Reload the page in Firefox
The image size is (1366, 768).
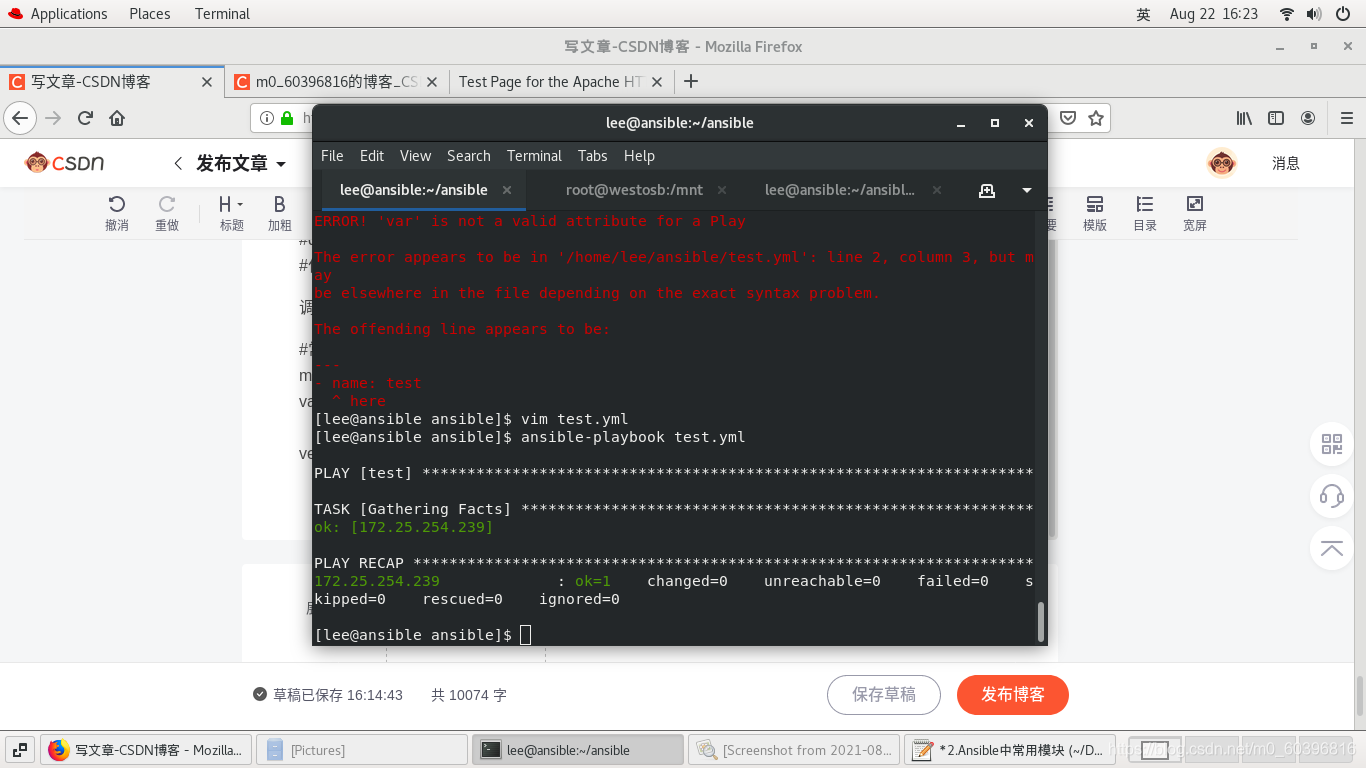tap(85, 118)
